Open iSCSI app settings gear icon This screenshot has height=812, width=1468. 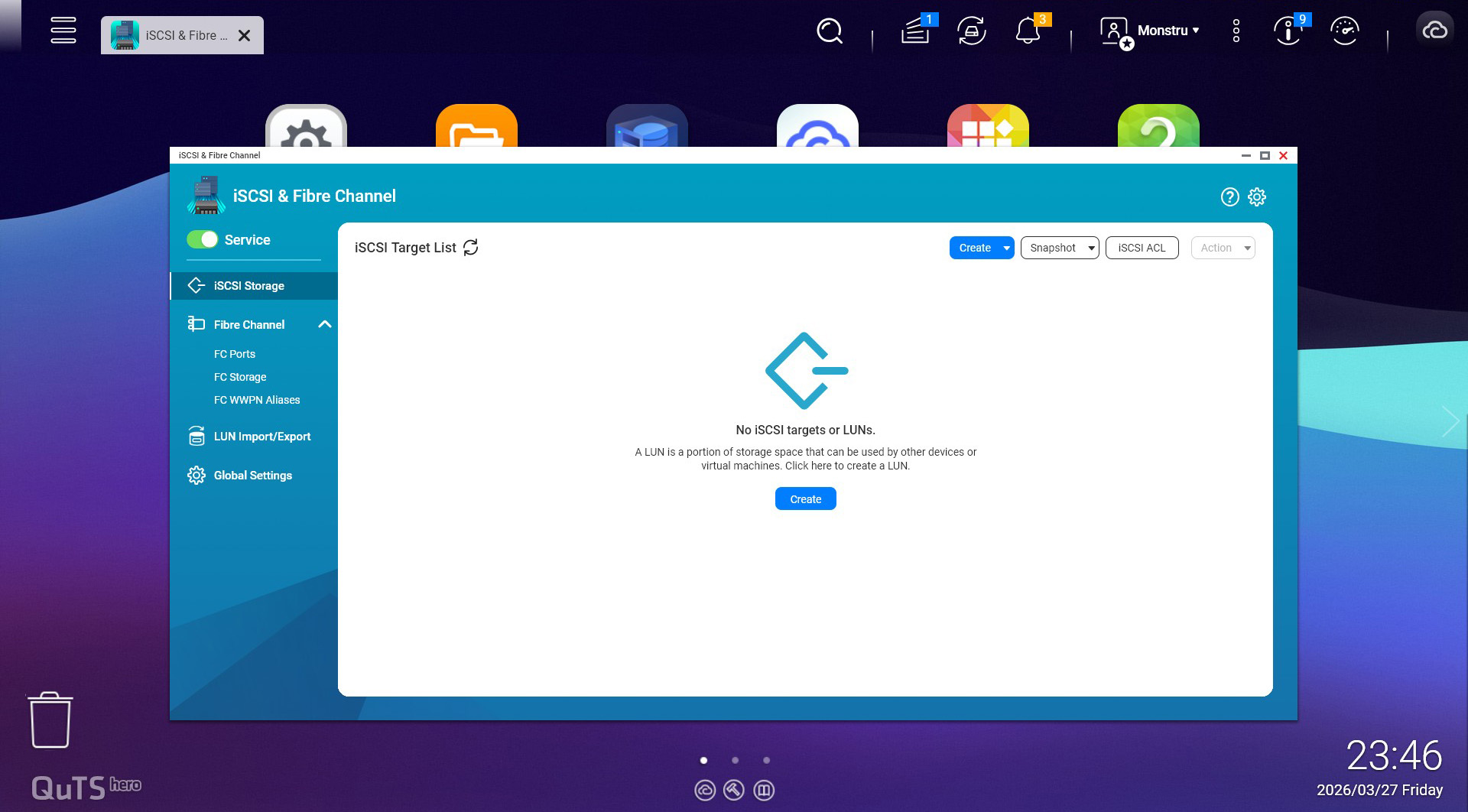point(1257,197)
